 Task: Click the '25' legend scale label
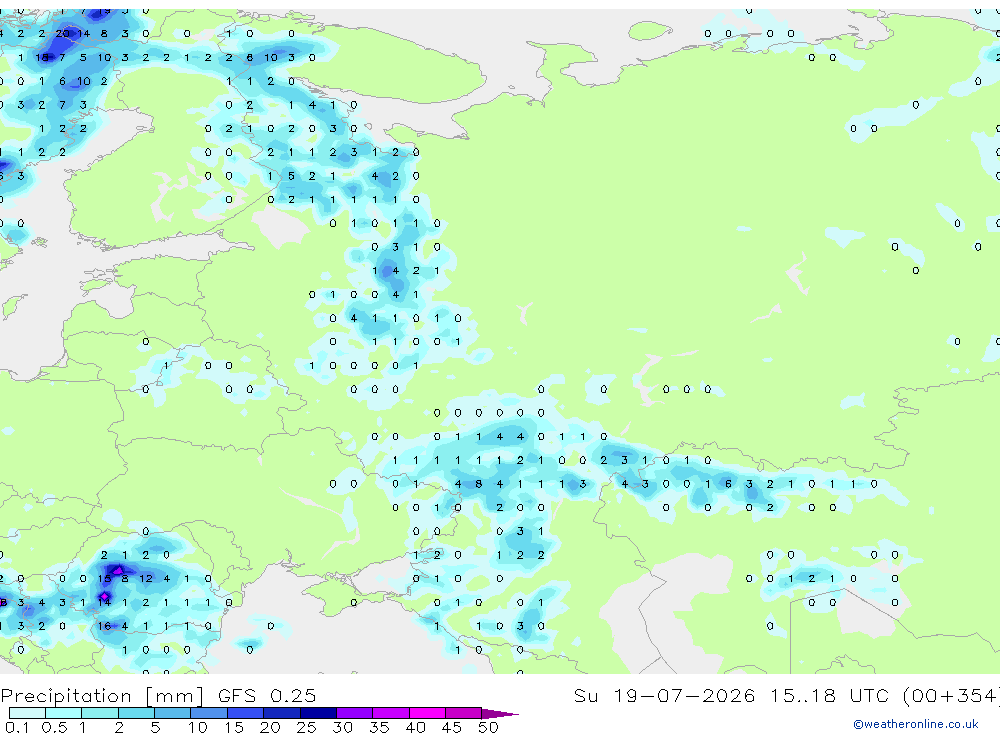[x=305, y=727]
